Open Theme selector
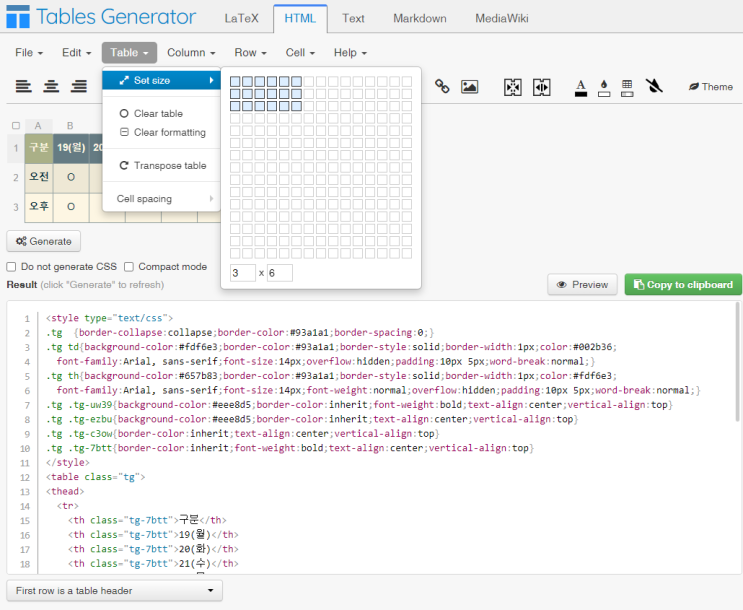743x610 pixels. tap(711, 87)
